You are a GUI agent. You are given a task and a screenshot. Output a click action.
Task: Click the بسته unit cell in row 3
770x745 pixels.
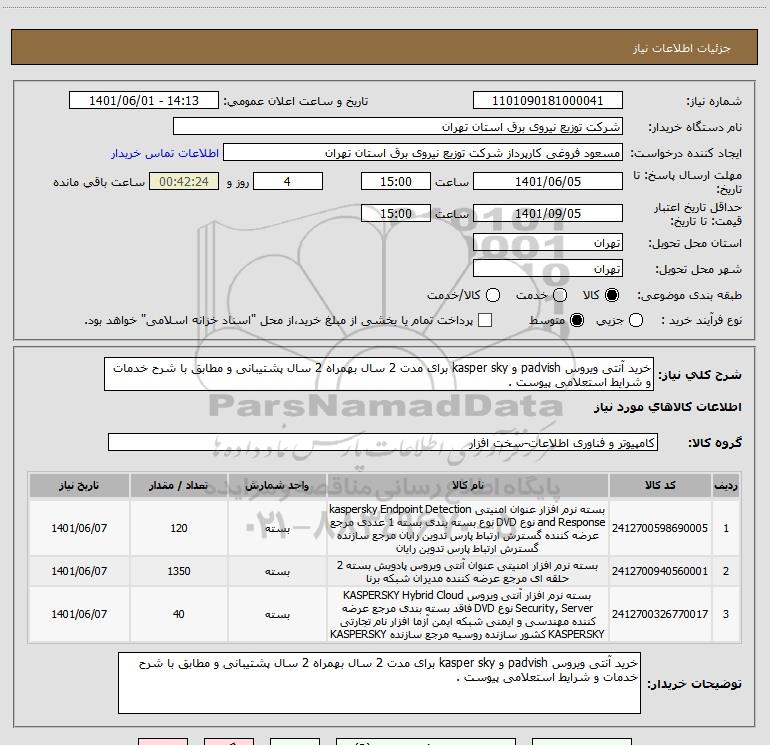277,614
